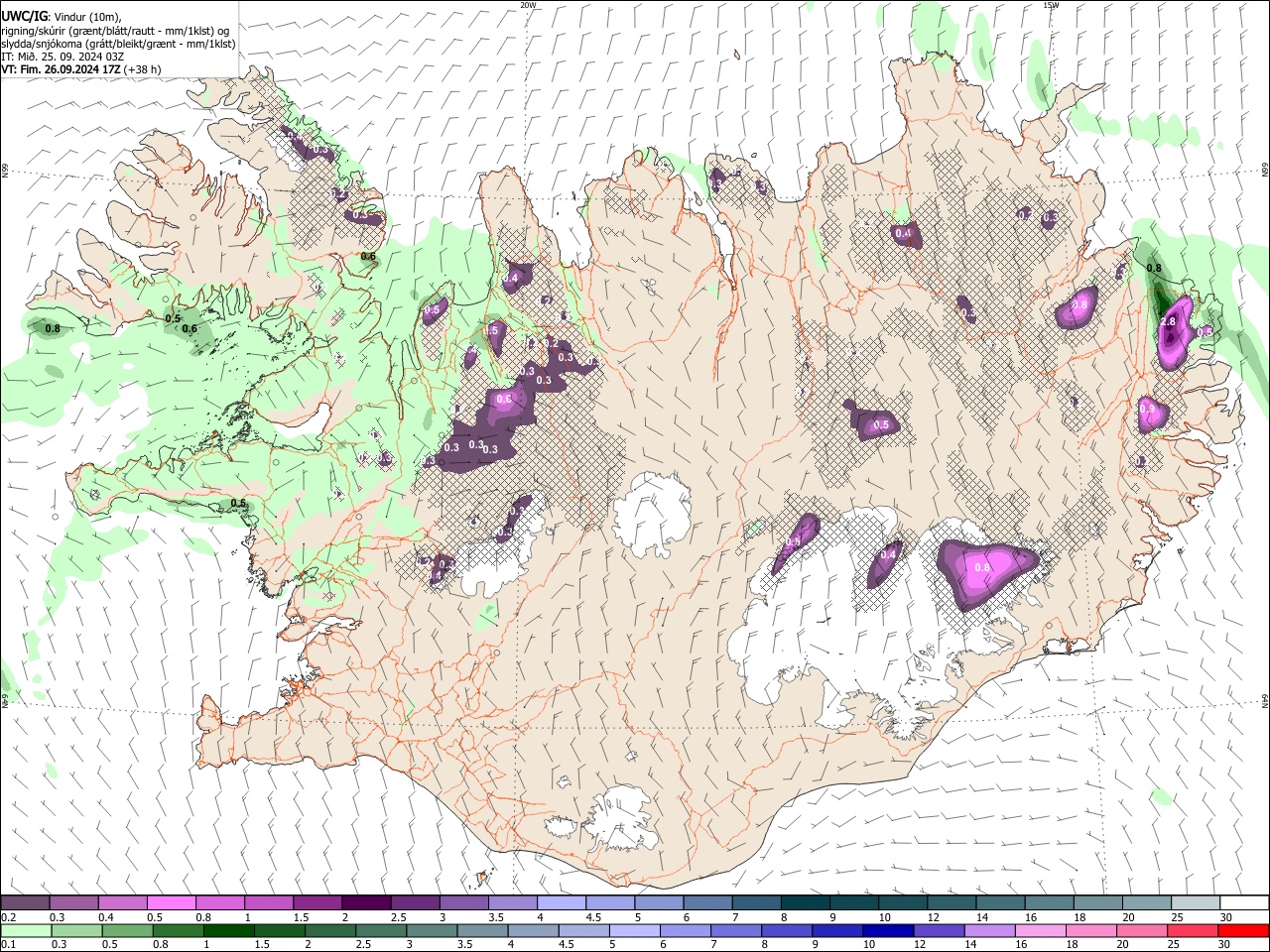1270x952 pixels.
Task: Select the rain legend swatch labeled 6
Action: point(685,930)
